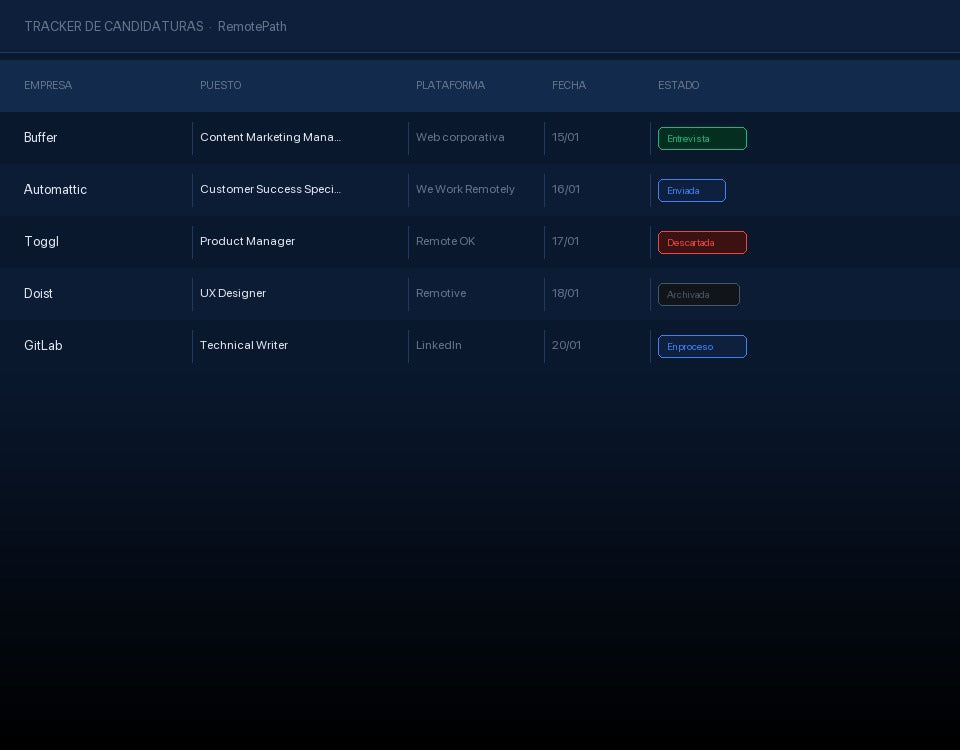Sort by the PUESTO column header
The image size is (960, 750).
point(220,85)
